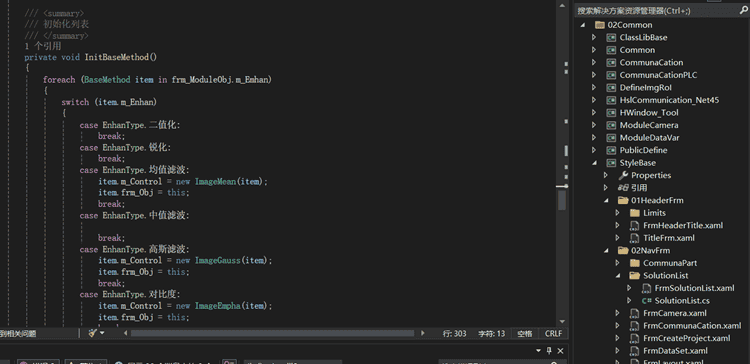Open the code cleanup brush icon
The width and height of the screenshot is (750, 364).
[x=93, y=333]
